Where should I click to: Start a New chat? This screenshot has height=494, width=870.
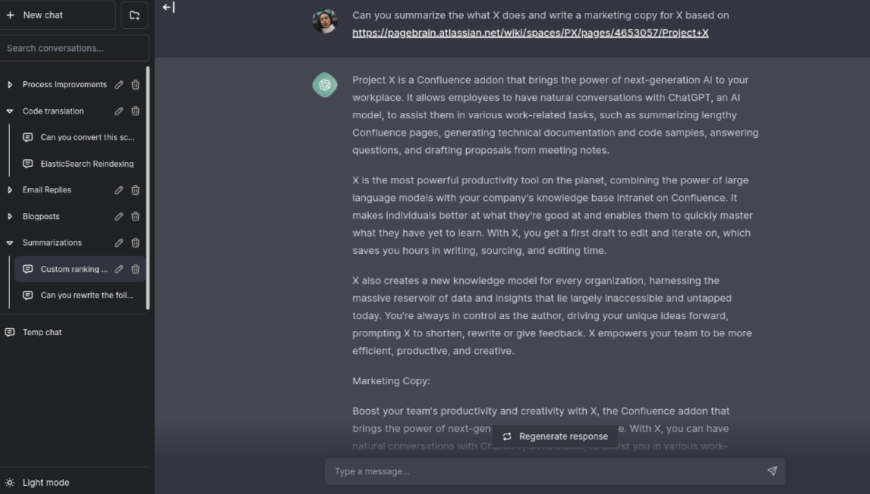tap(58, 15)
